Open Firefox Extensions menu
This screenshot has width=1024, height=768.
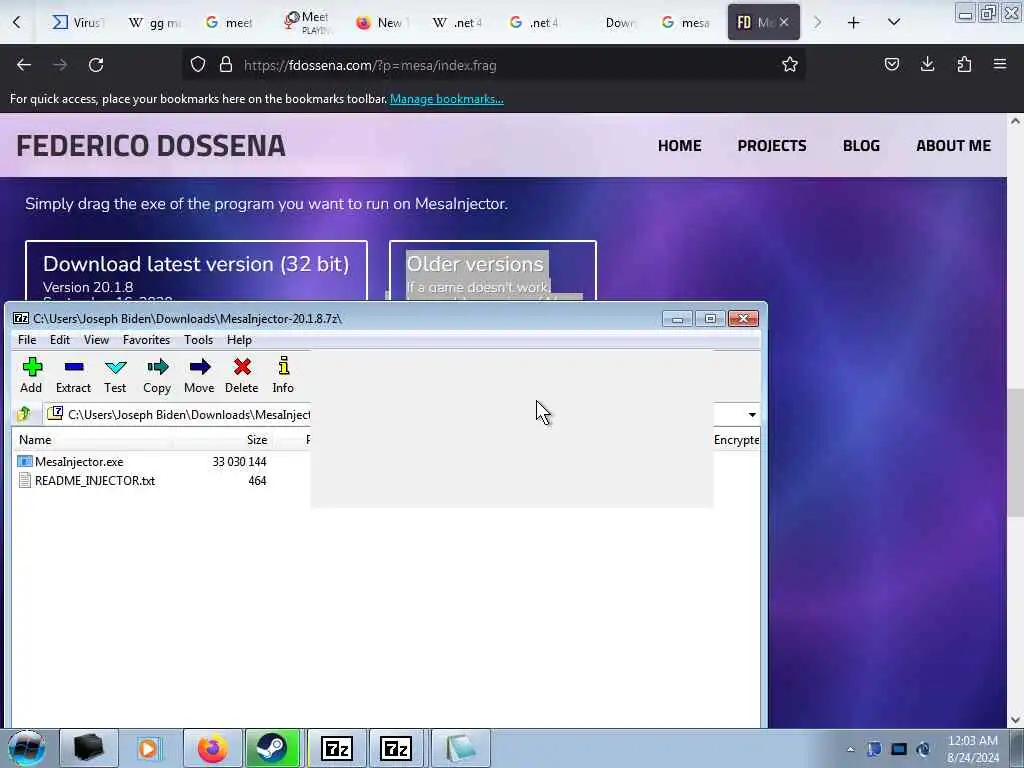click(x=964, y=65)
